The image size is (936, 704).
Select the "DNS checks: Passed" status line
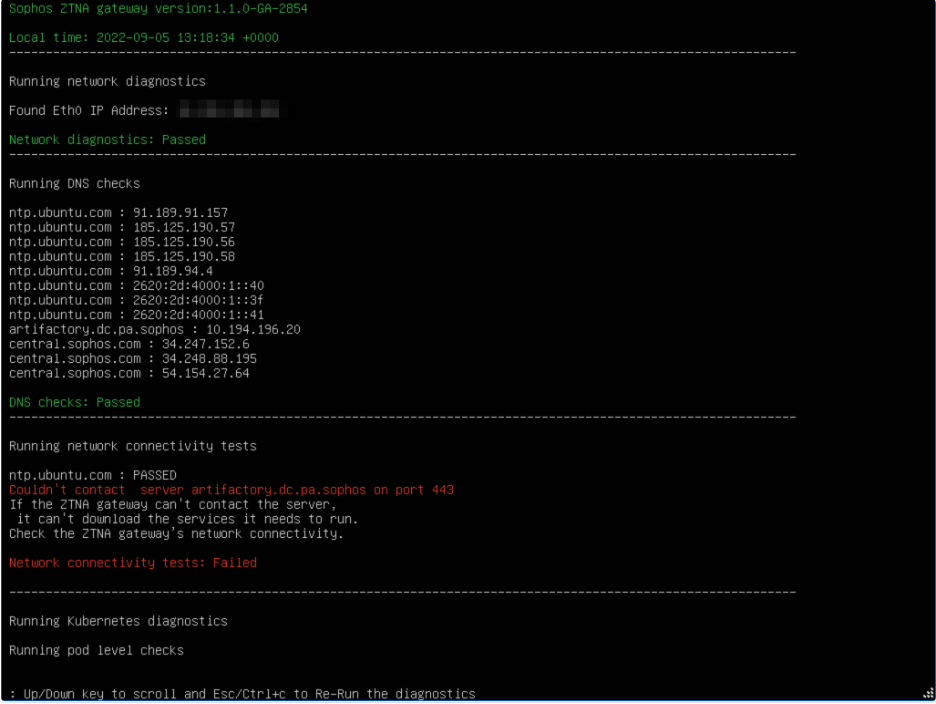pos(75,402)
